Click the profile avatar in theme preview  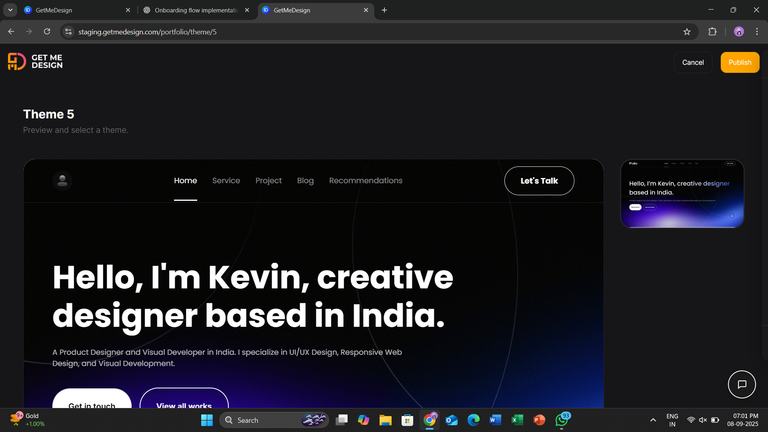(x=62, y=181)
